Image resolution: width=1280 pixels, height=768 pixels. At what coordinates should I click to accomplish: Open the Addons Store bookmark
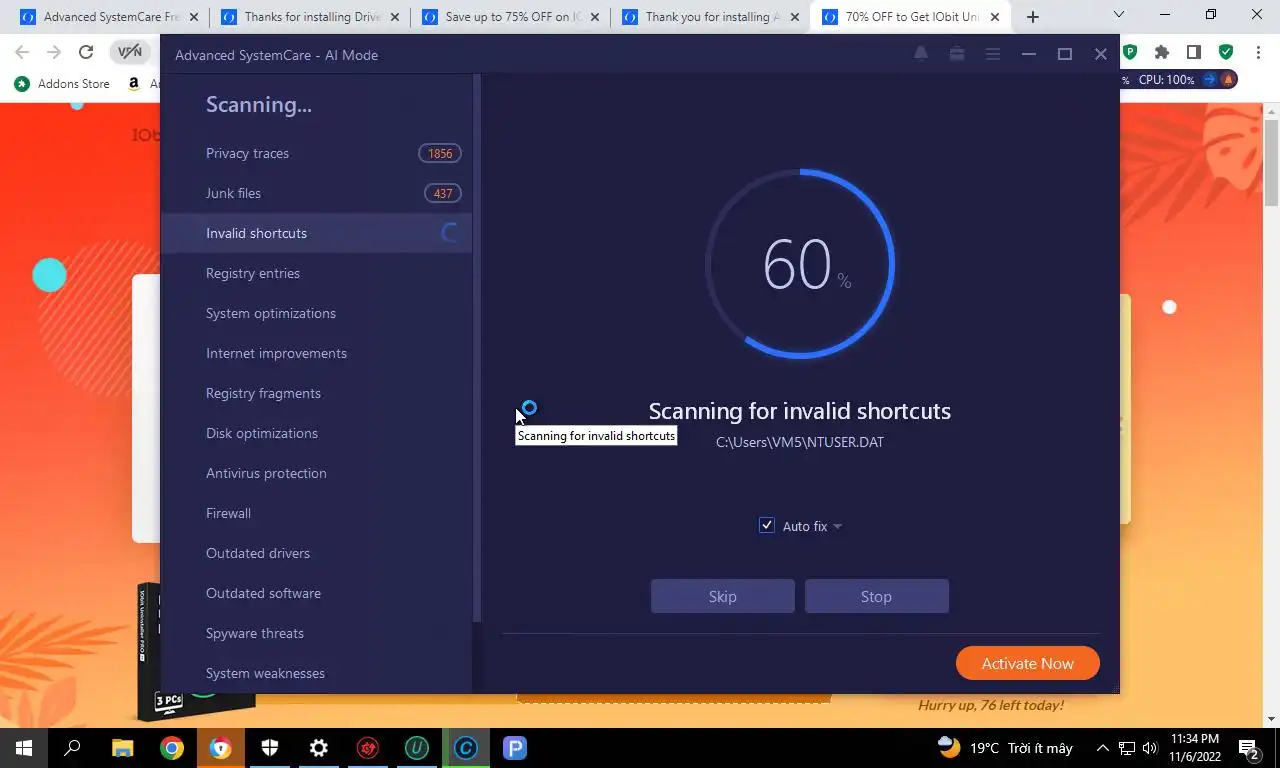pos(62,84)
